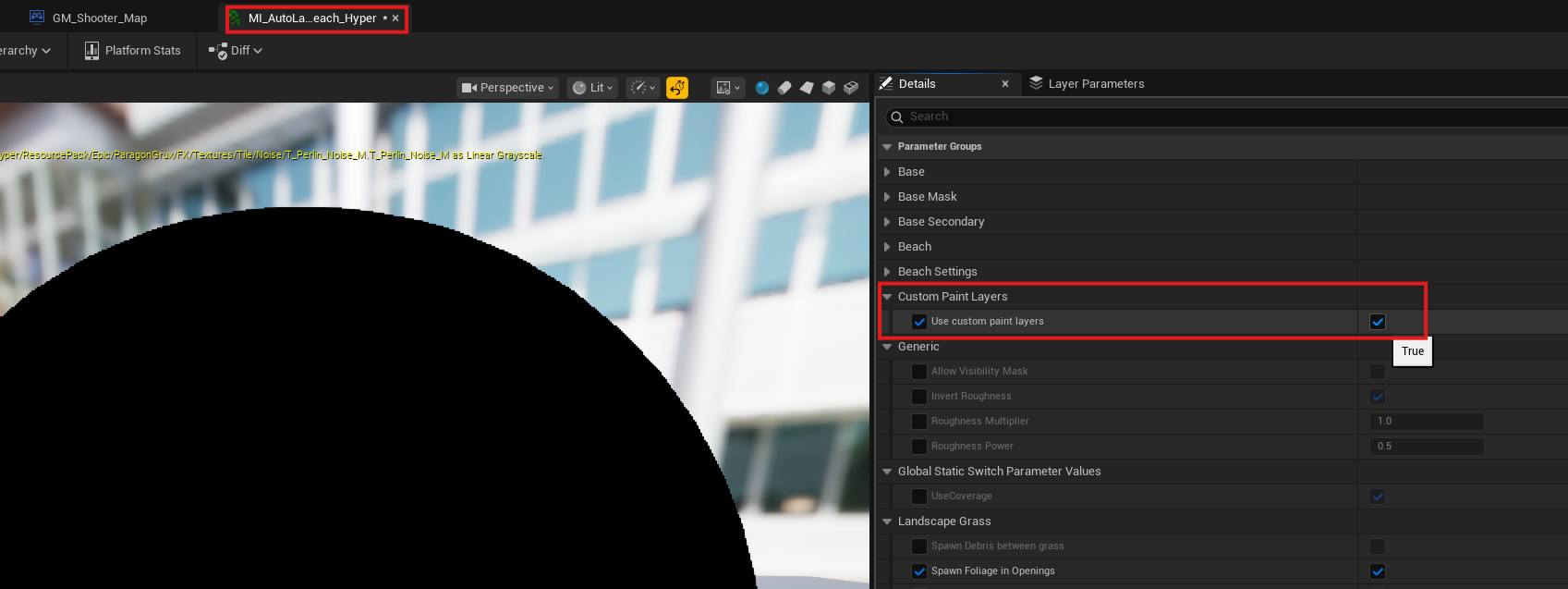
Task: Preview material on the plane primitive
Action: 807,88
